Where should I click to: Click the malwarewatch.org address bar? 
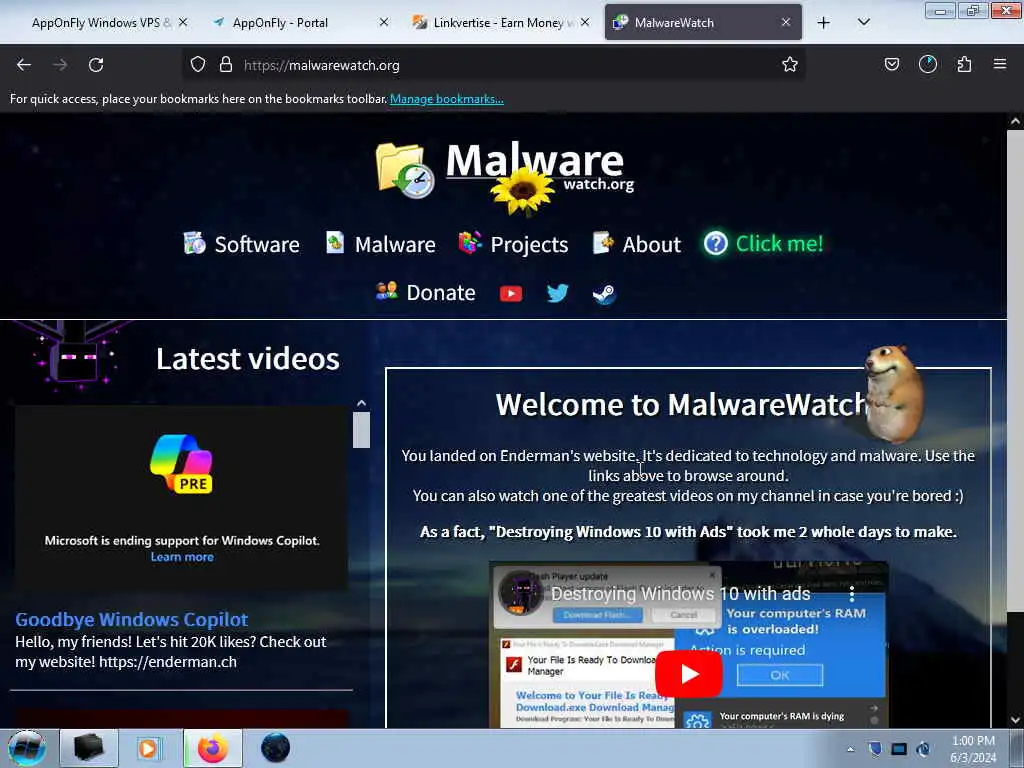click(x=493, y=65)
